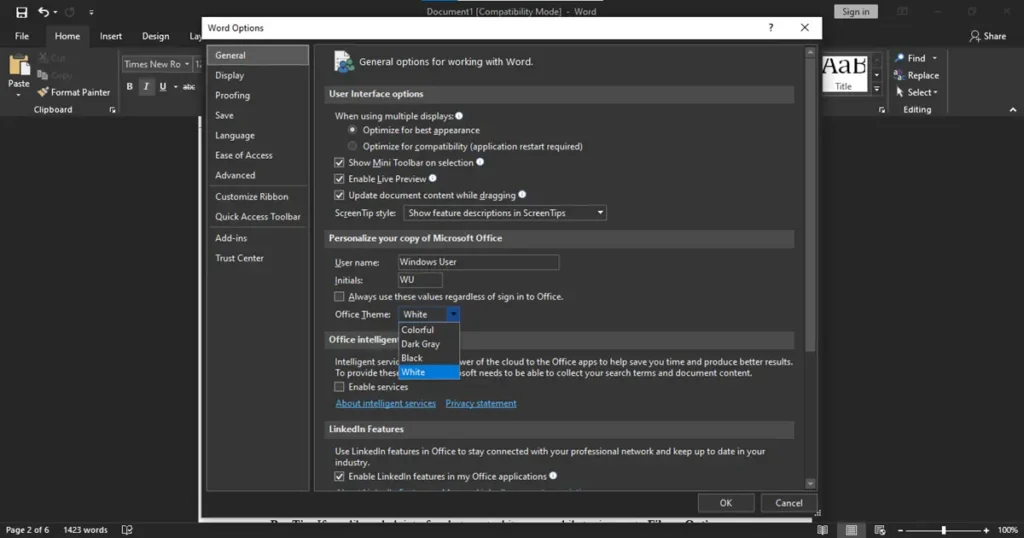The width and height of the screenshot is (1024, 538).
Task: Open the Privacy statement link
Action: click(x=481, y=404)
